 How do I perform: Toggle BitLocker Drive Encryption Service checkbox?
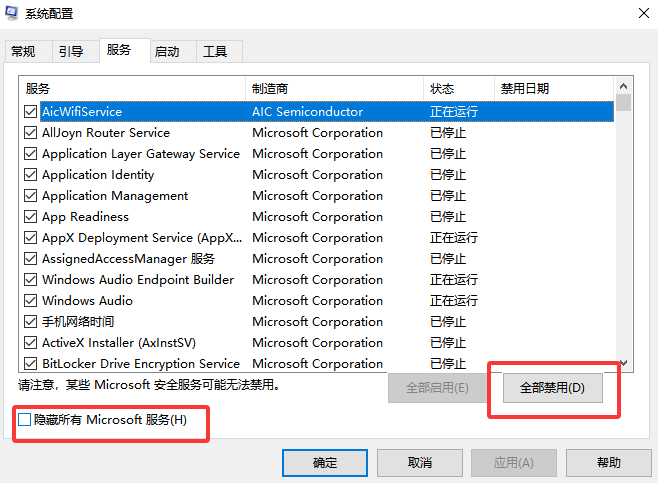click(30, 363)
